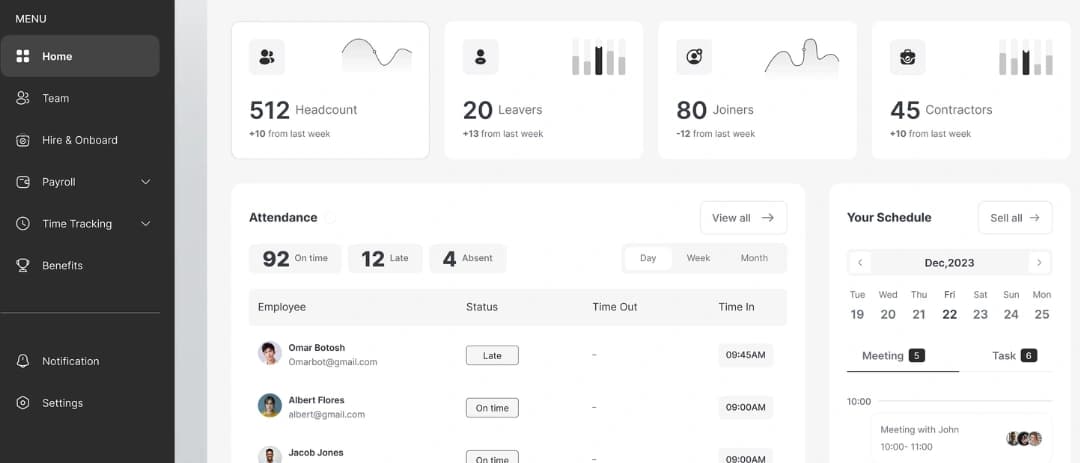Viewport: 1080px width, 463px height.
Task: Click the Omarbot@gmail.com email
Action: tap(333, 362)
